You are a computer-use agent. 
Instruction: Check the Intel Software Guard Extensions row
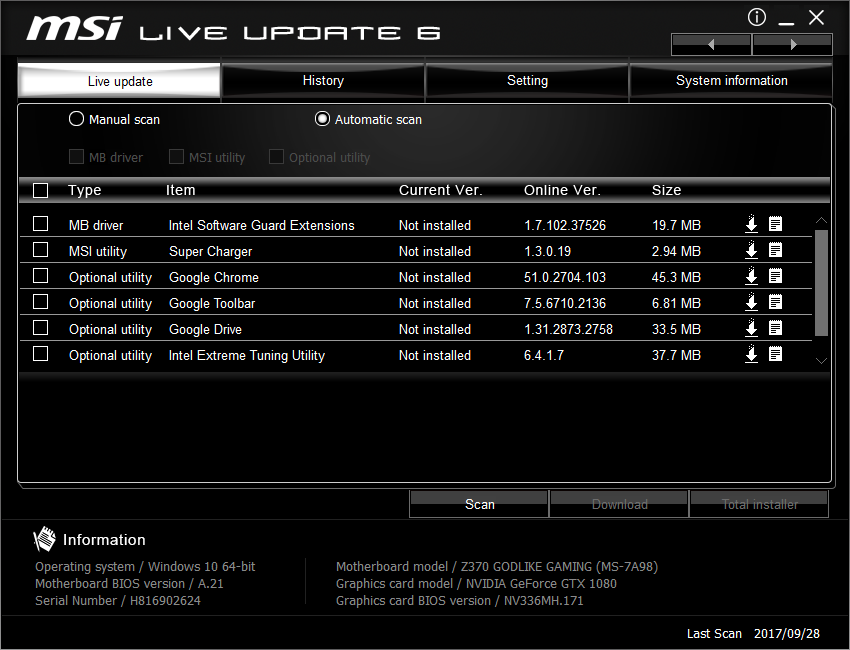tap(41, 224)
